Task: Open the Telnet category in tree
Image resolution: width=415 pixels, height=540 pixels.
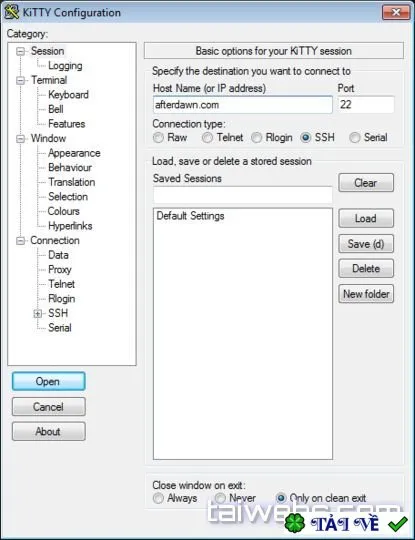Action: point(61,284)
